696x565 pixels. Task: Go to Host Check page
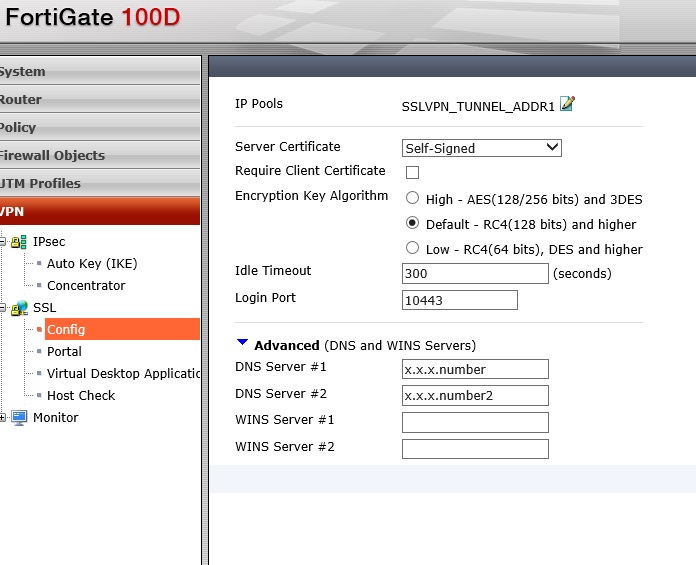[81, 395]
